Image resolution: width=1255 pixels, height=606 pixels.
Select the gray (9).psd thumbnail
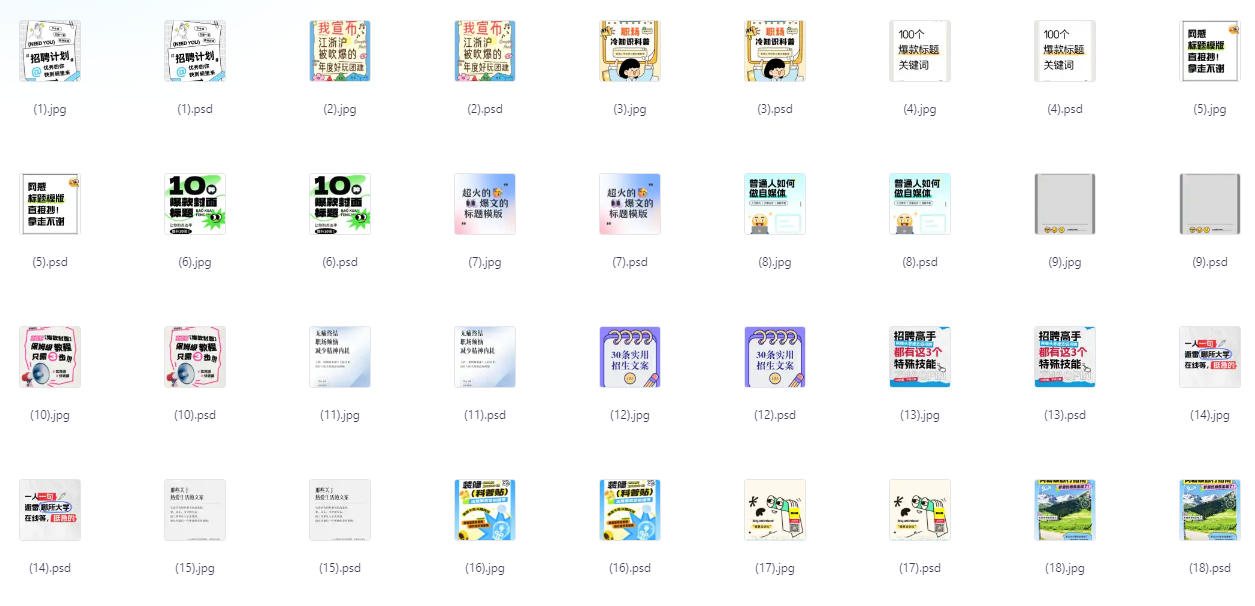point(1210,204)
